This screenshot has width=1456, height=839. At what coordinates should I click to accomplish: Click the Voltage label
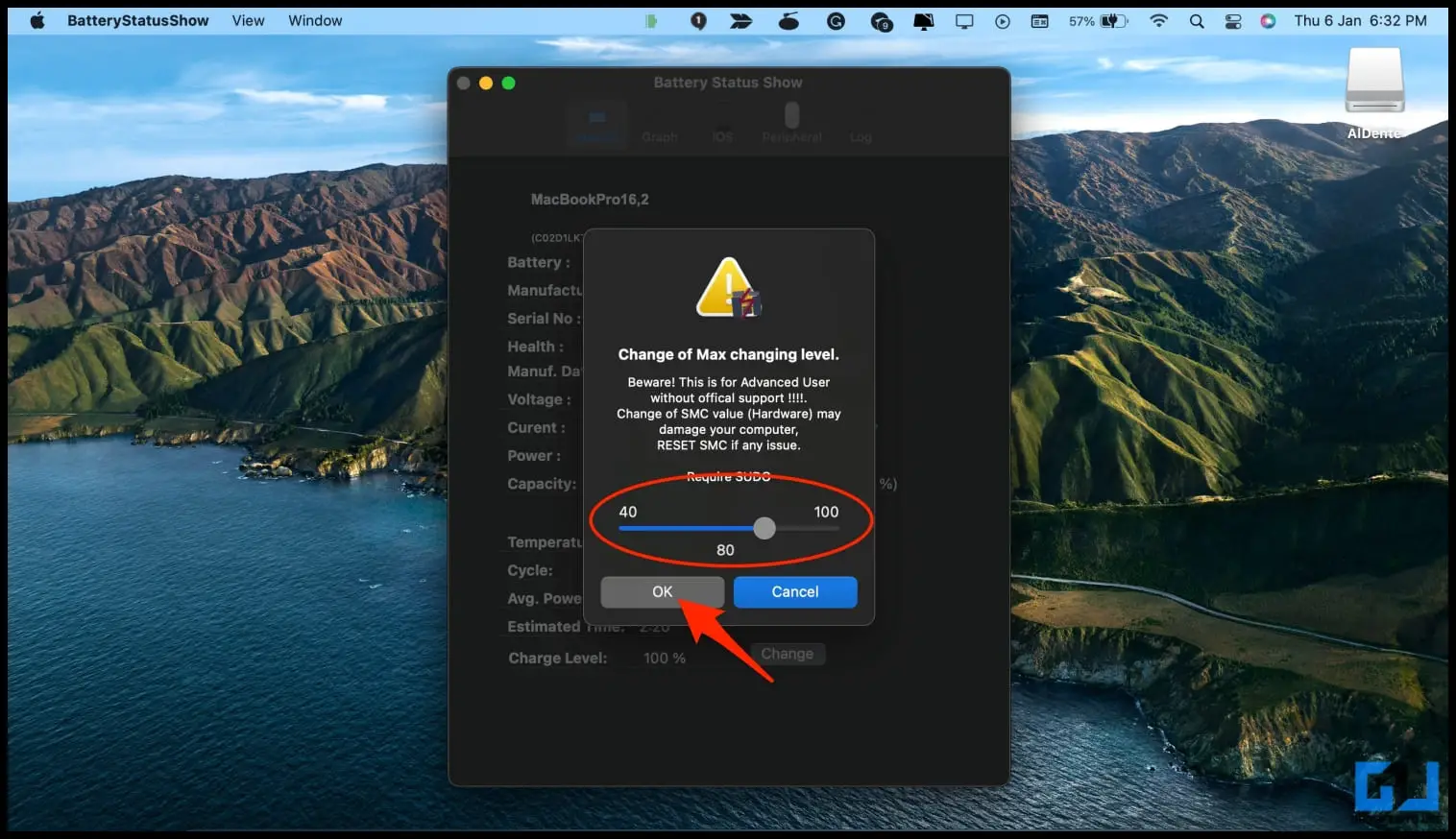539,399
